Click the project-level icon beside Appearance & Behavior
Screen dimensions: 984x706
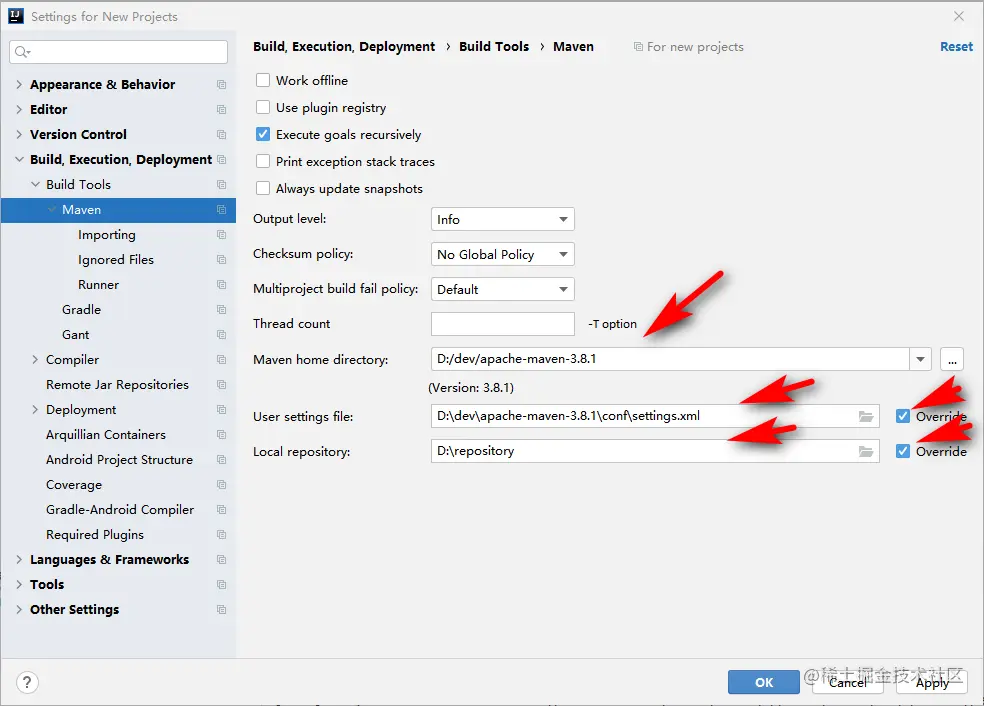click(x=222, y=85)
